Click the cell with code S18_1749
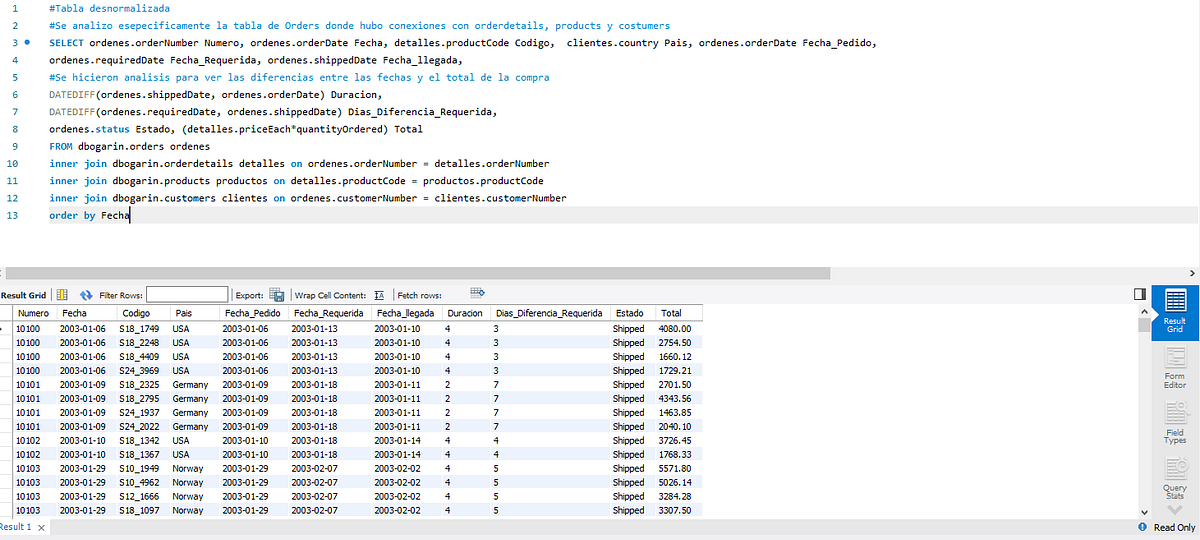The height and width of the screenshot is (540, 1200). coord(143,328)
